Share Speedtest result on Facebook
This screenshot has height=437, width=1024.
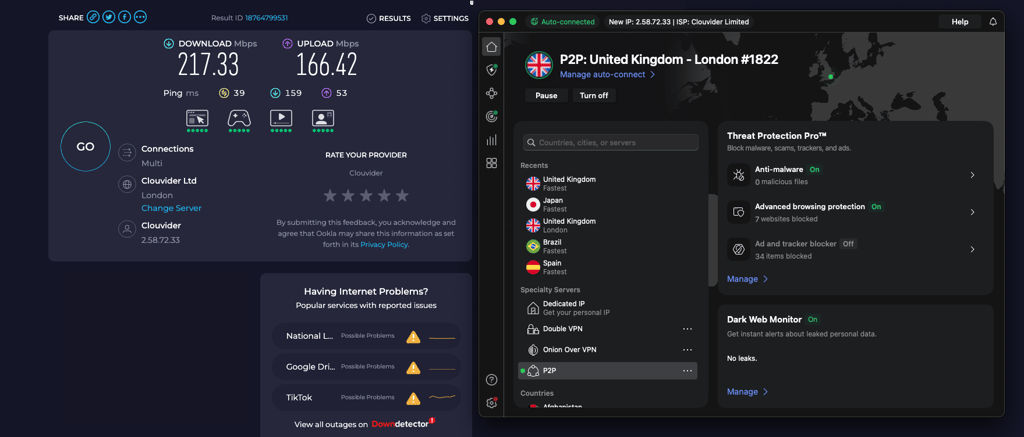125,17
